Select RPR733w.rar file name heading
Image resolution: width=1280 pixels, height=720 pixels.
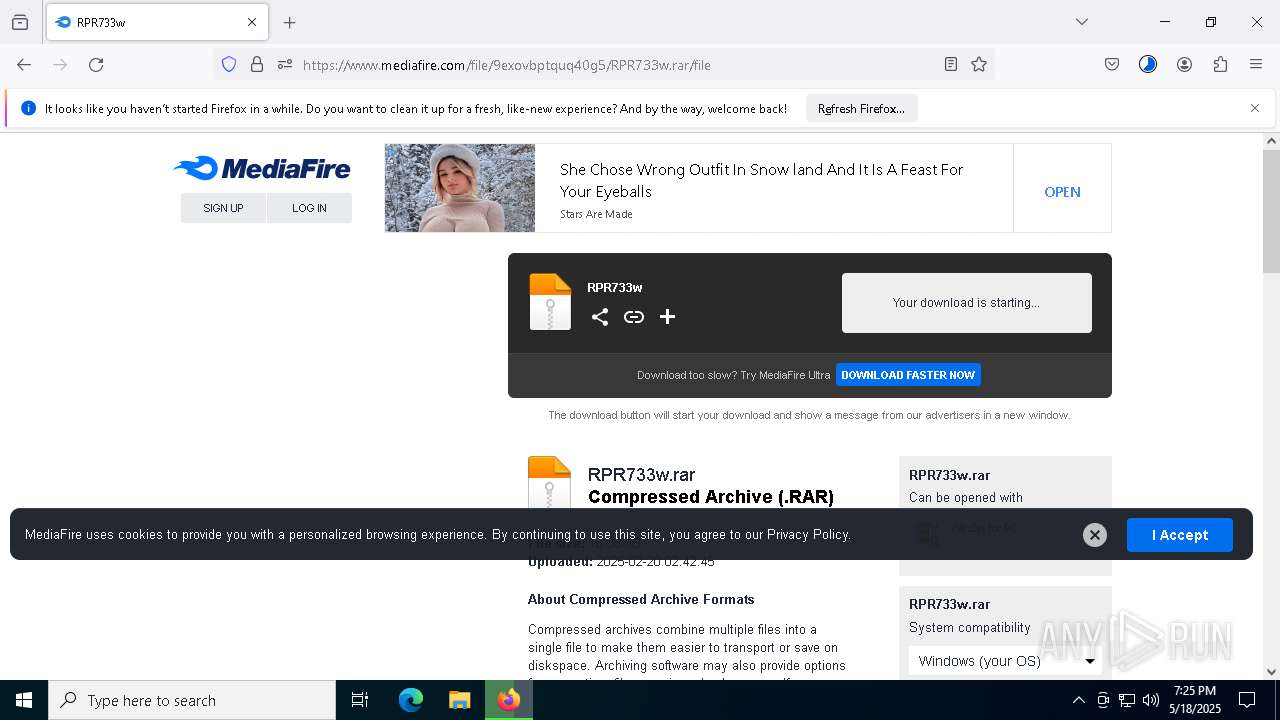point(641,475)
